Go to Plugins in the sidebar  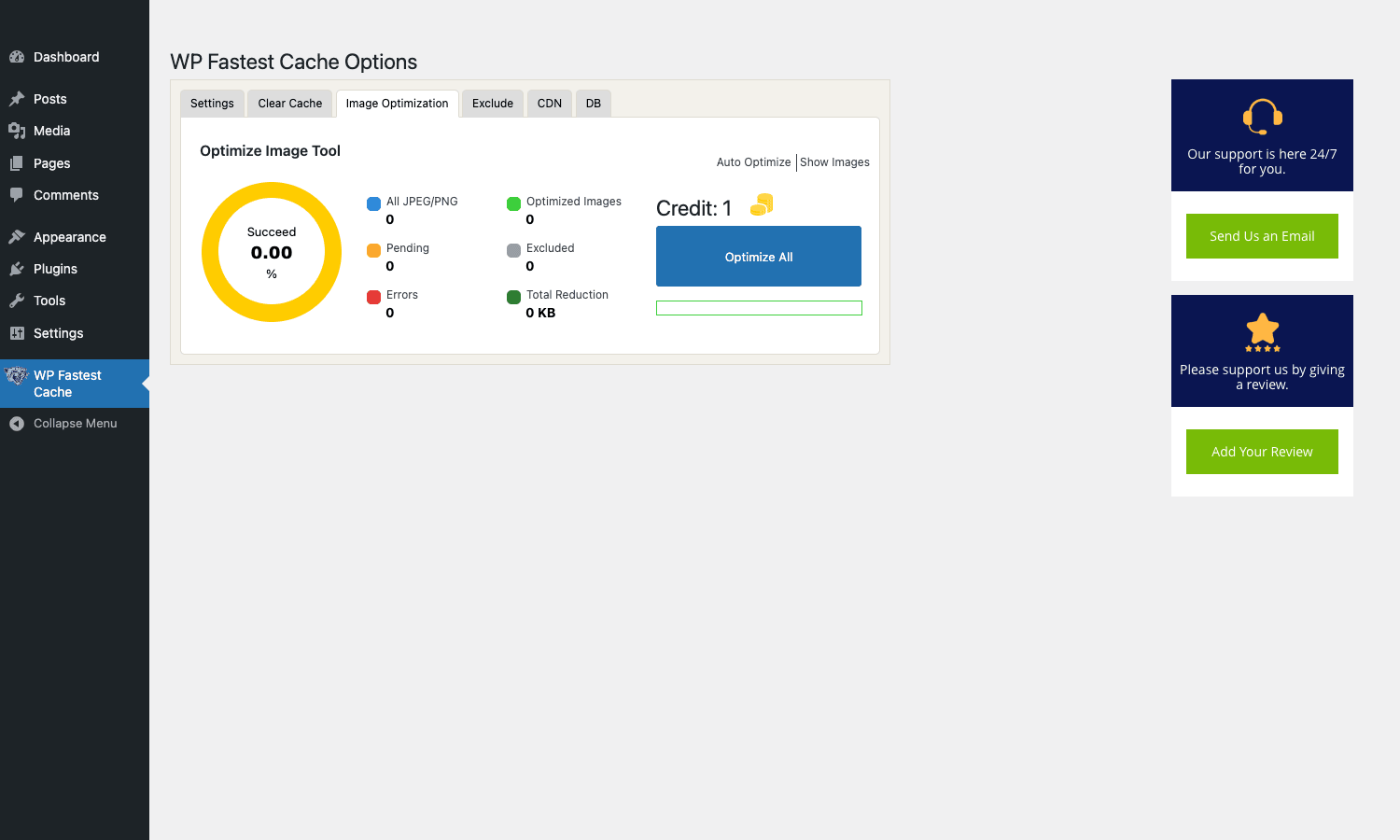coord(75,269)
